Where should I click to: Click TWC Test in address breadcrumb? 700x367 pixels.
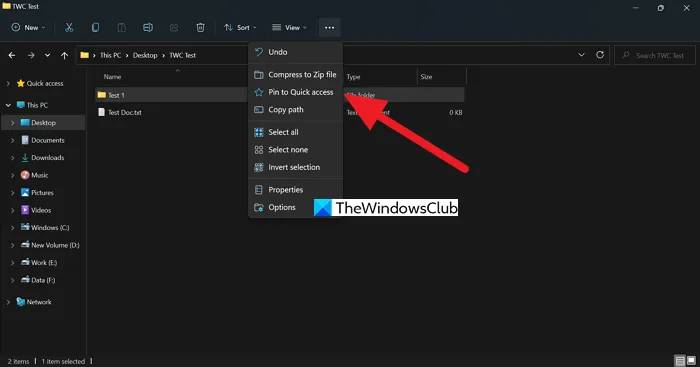click(183, 55)
